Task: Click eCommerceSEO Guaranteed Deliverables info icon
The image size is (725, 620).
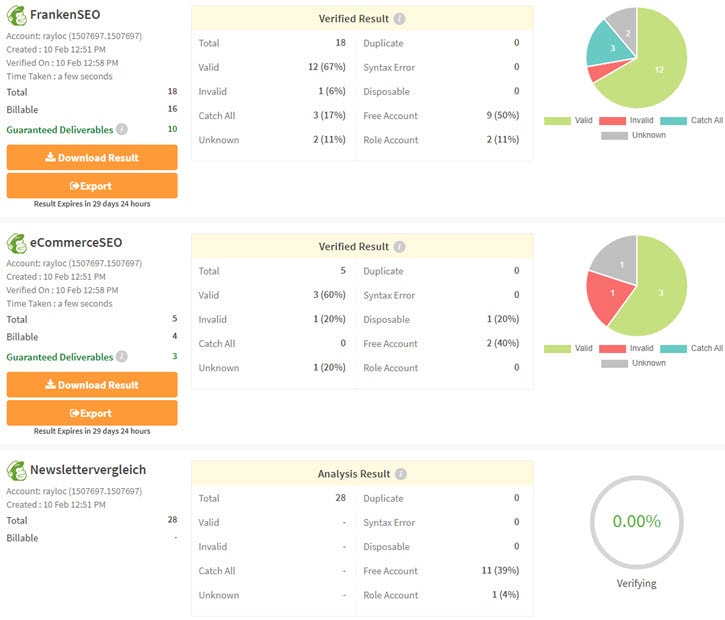Action: [x=122, y=357]
